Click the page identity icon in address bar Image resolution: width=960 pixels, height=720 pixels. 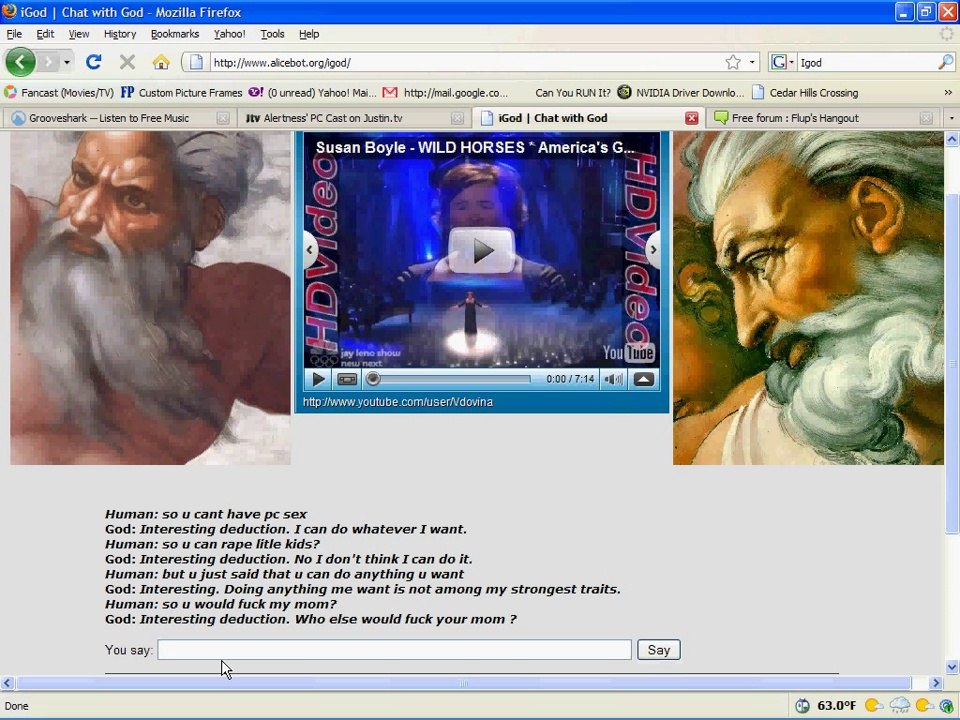[x=196, y=62]
